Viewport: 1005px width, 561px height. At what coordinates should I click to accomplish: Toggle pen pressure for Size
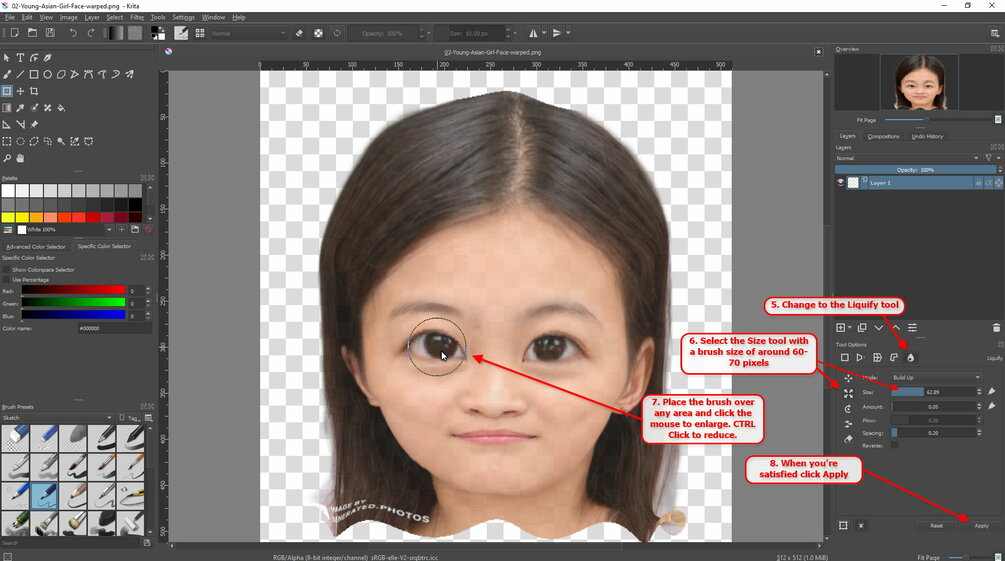tap(992, 392)
